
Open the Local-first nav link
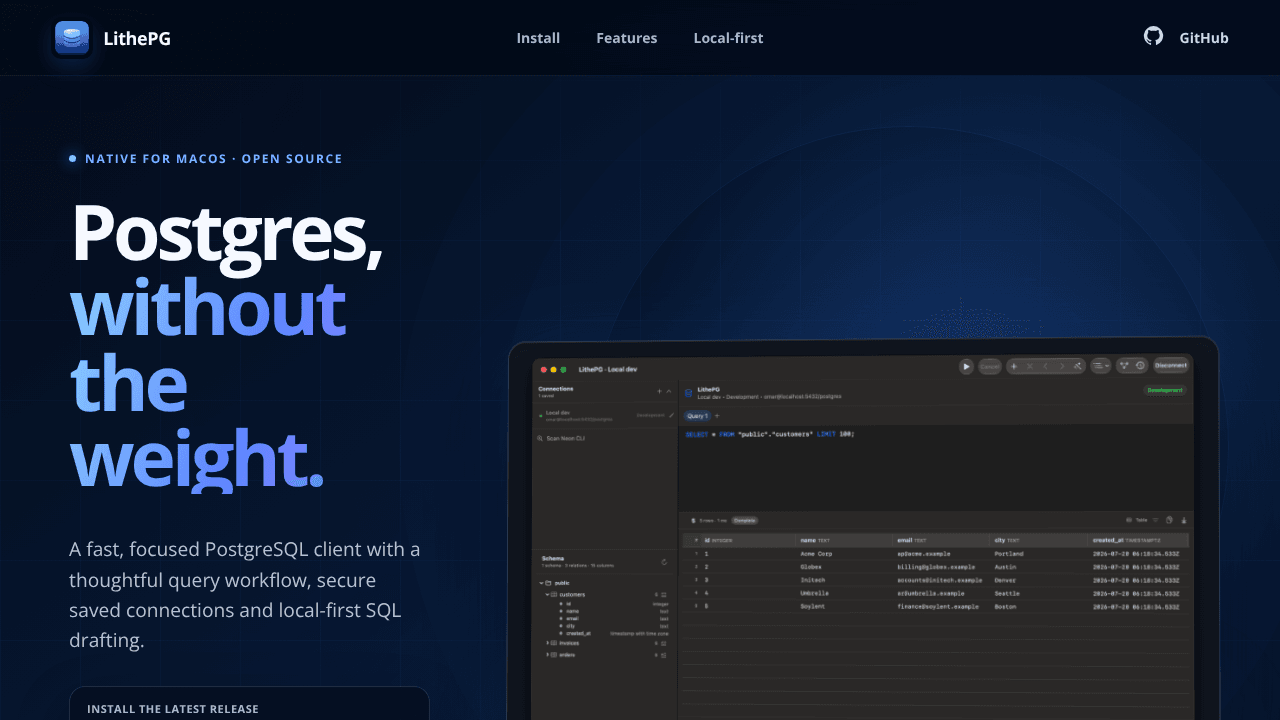coord(728,38)
